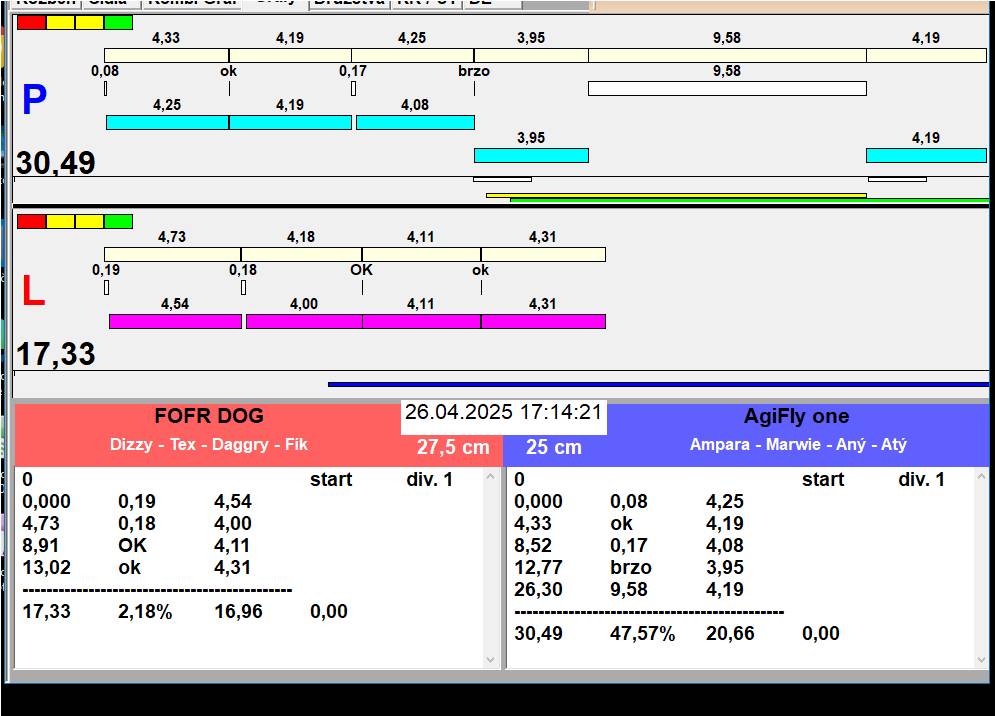Click the date and time stamp box
Screen dimensions: 995x716
[x=503, y=413]
